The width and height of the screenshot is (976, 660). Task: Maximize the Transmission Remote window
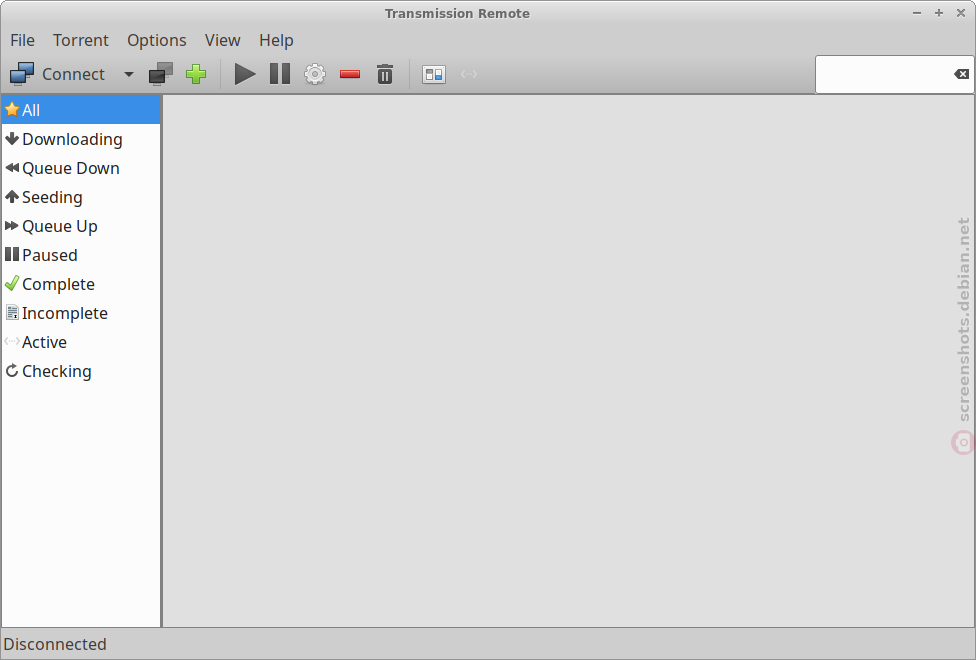coord(939,13)
